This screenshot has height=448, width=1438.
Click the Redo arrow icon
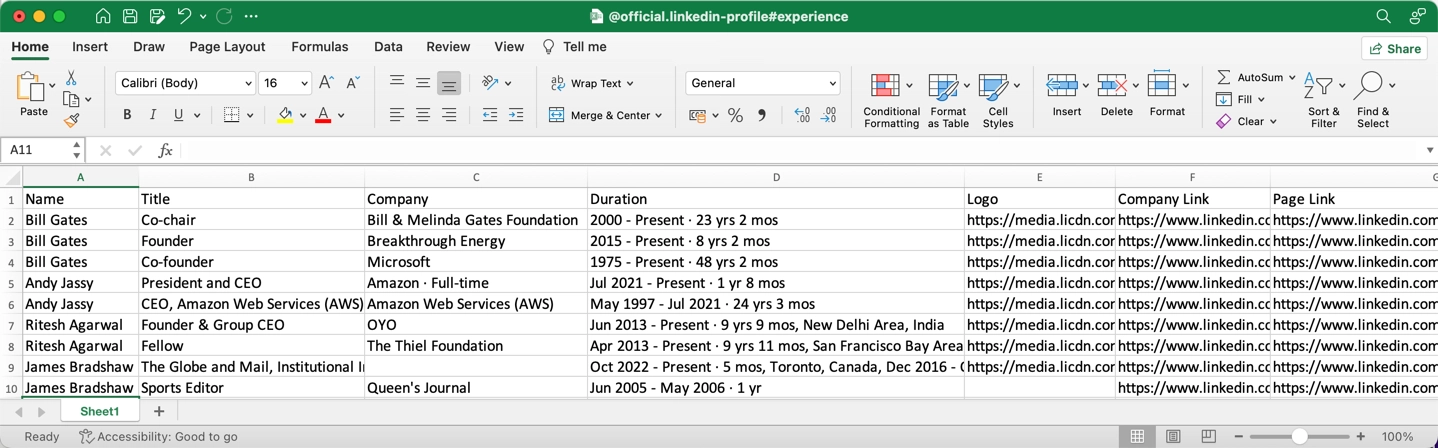pos(224,16)
